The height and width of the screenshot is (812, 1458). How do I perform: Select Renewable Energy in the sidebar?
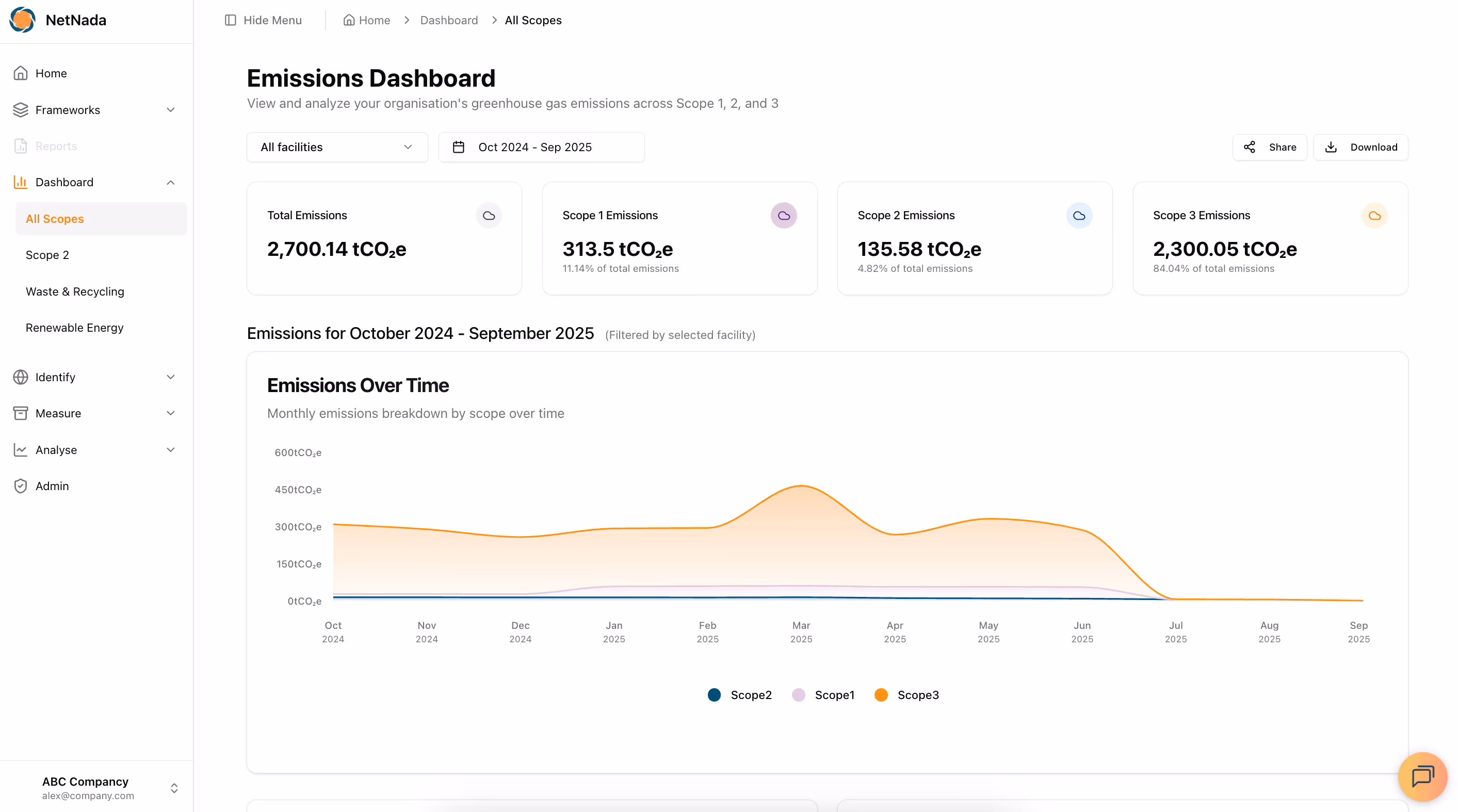(74, 328)
